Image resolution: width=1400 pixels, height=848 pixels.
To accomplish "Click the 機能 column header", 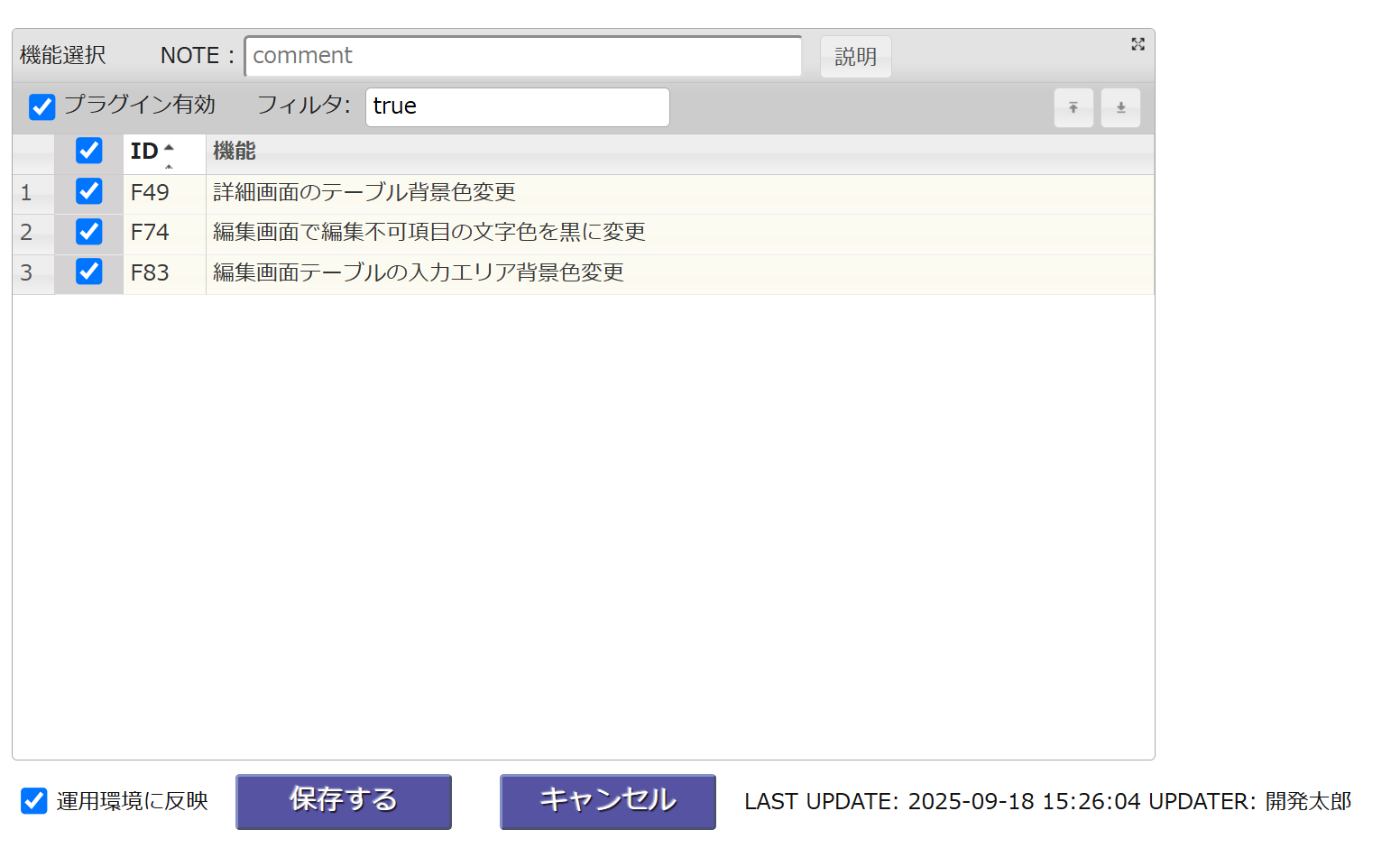I will point(235,152).
